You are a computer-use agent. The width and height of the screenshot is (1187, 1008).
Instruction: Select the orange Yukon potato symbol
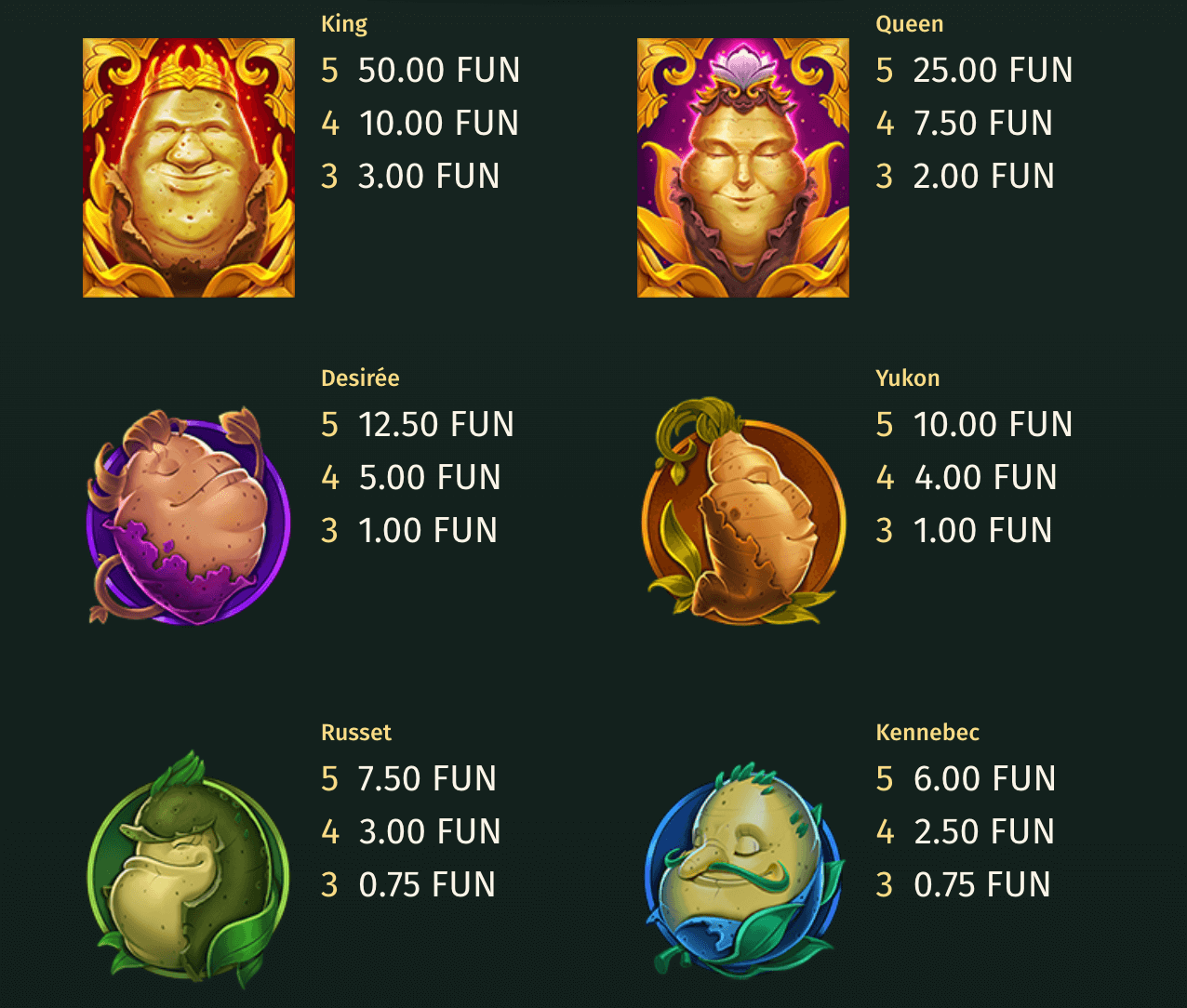coord(743,511)
